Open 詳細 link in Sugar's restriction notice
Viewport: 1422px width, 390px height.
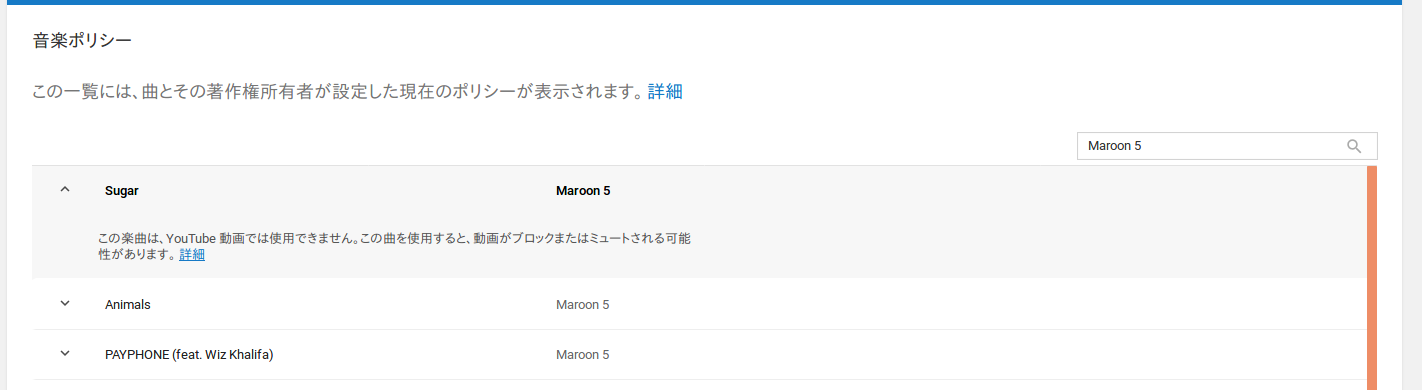[x=192, y=255]
